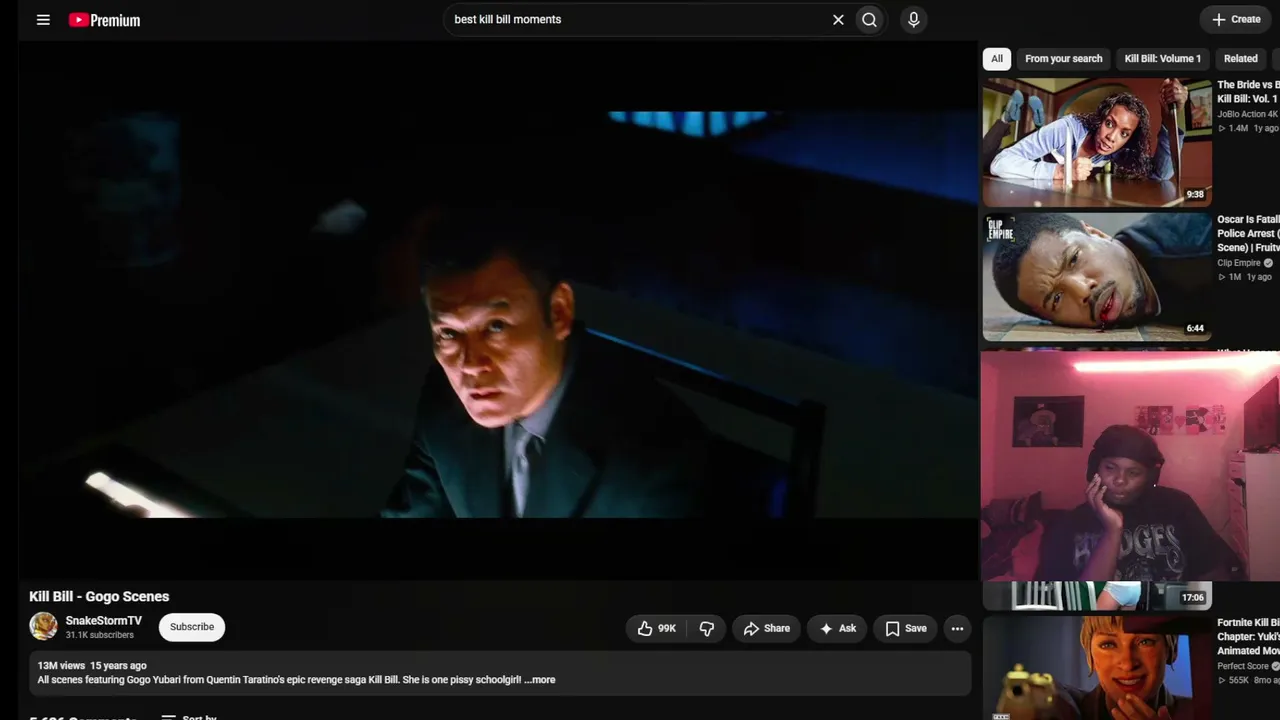
Task: Select the 'Related' filter chip
Action: [x=1240, y=58]
